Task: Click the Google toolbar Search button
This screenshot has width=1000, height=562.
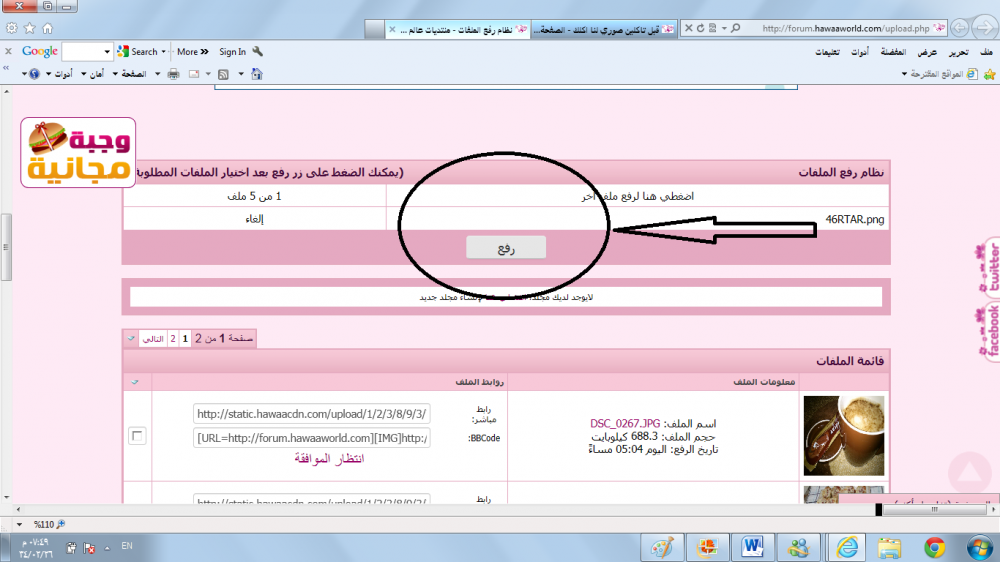Action: point(139,52)
